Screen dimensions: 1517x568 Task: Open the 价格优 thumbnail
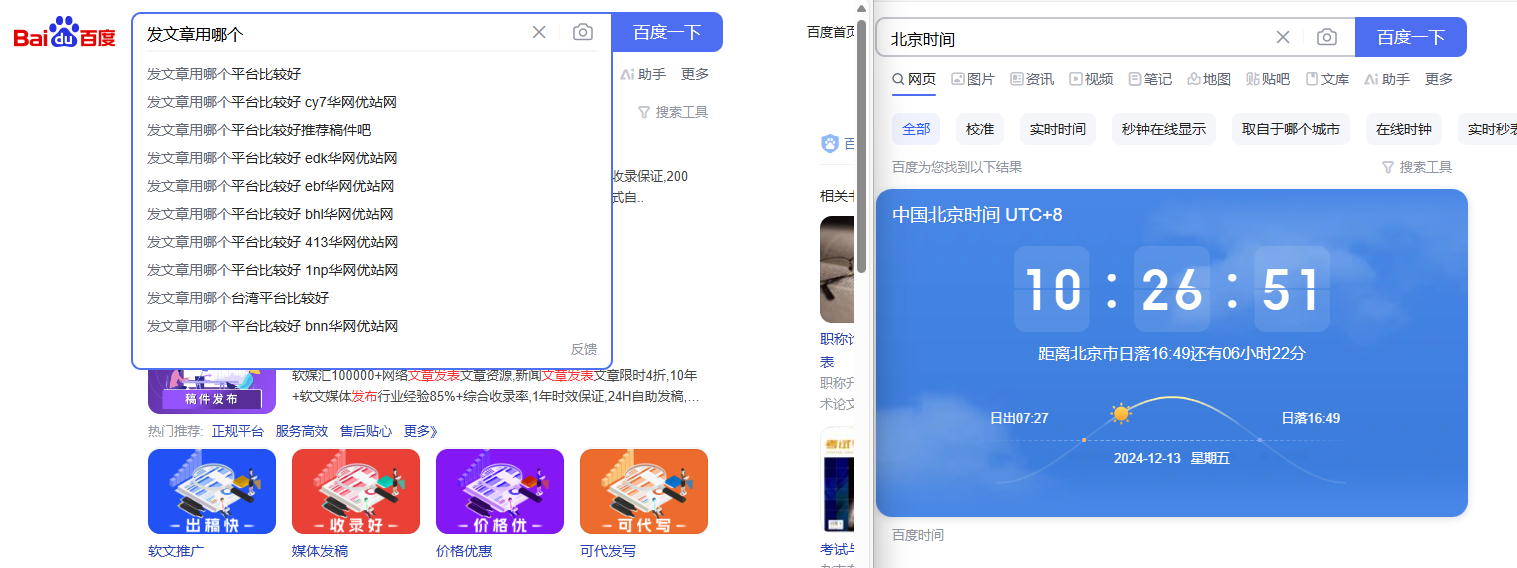(x=500, y=491)
